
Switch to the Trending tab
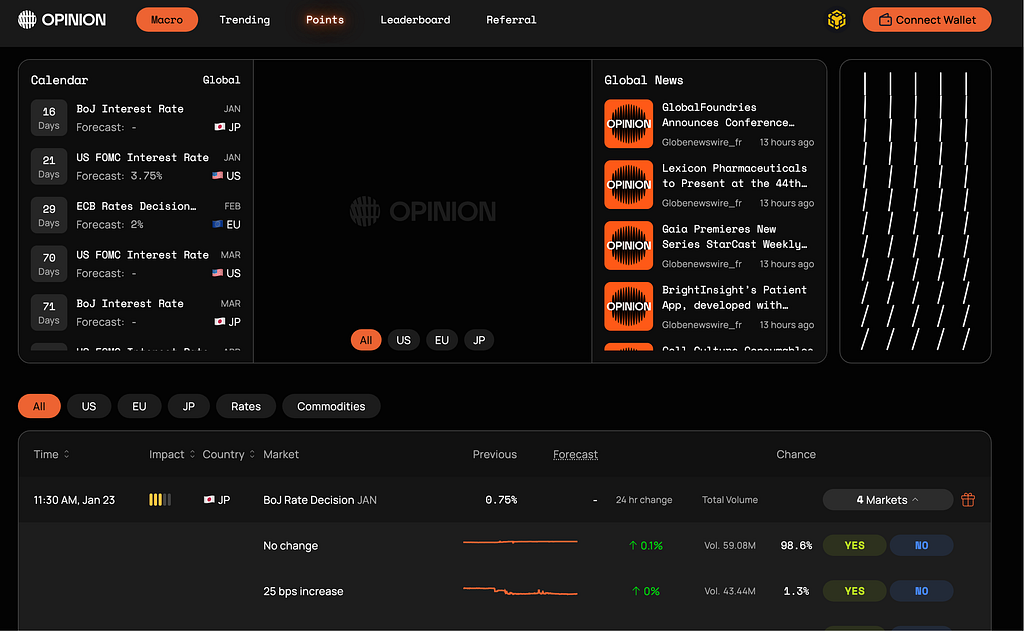244,20
